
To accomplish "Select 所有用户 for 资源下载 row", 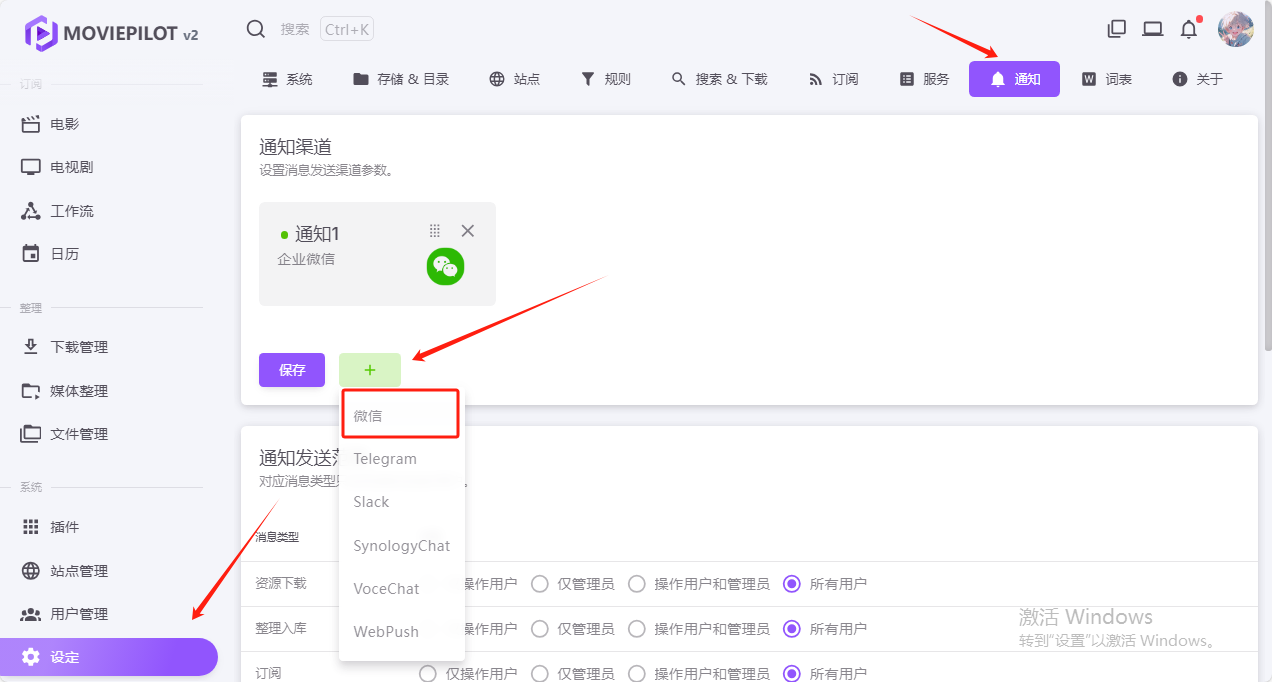I will point(793,584).
